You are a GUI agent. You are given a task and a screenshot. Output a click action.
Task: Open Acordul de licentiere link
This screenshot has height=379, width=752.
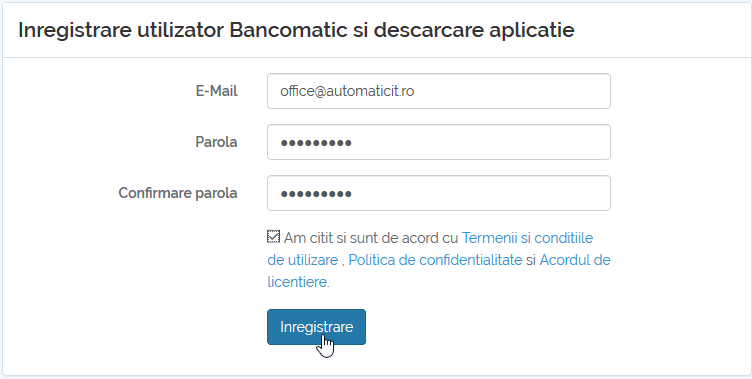575,260
